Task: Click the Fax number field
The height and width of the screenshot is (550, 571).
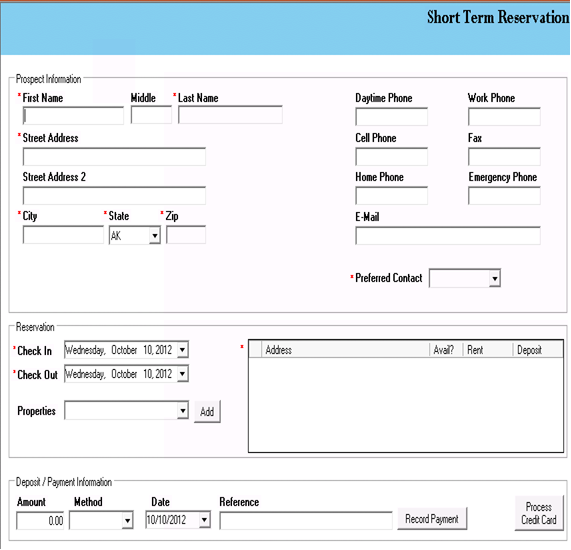Action: coord(504,157)
